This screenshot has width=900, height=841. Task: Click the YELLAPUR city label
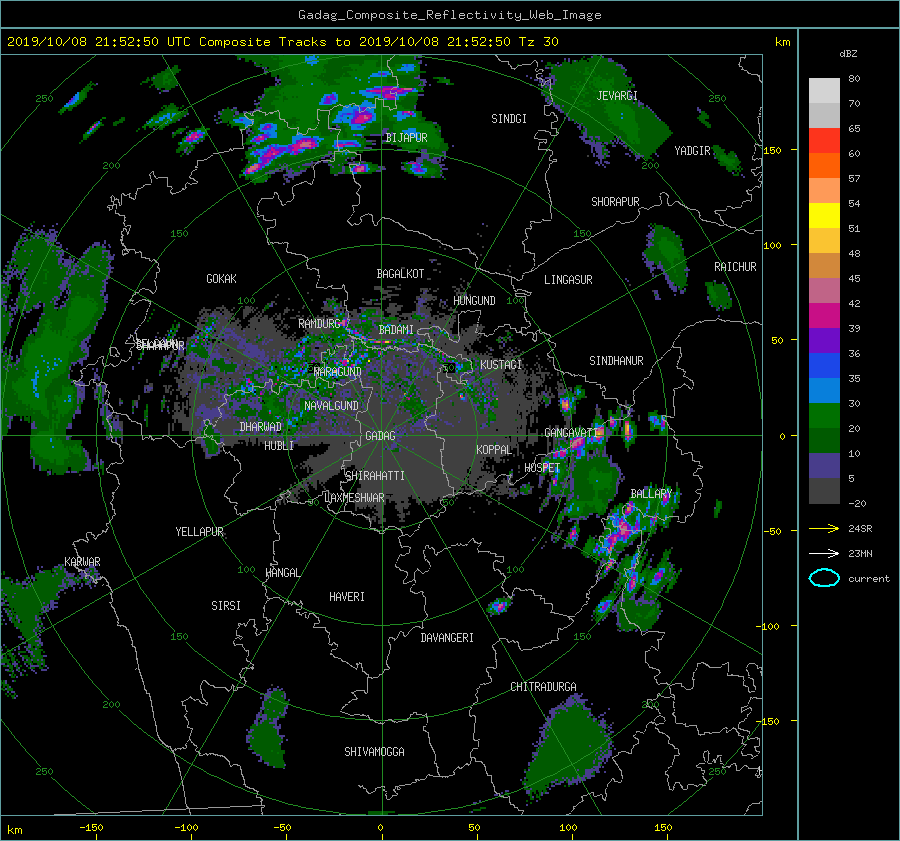199,532
